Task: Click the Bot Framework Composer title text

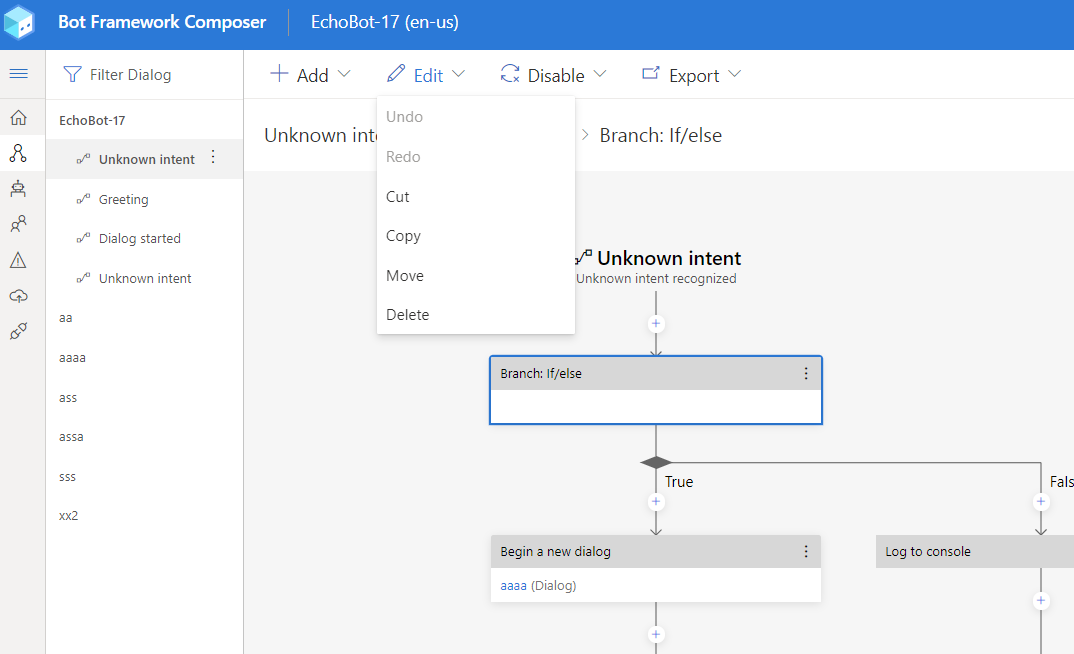Action: [x=162, y=22]
